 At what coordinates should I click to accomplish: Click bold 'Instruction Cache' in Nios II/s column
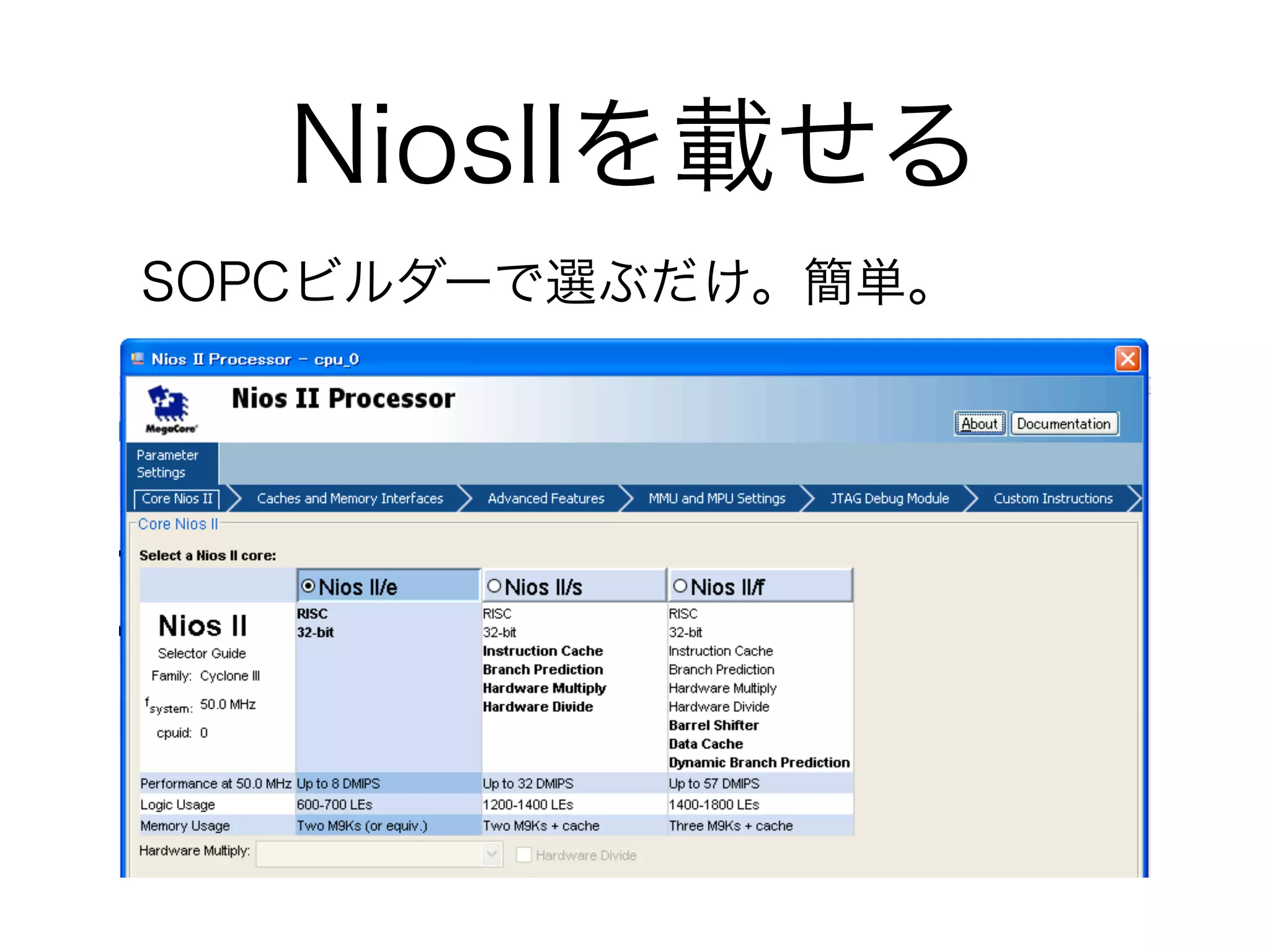pyautogui.click(x=543, y=651)
